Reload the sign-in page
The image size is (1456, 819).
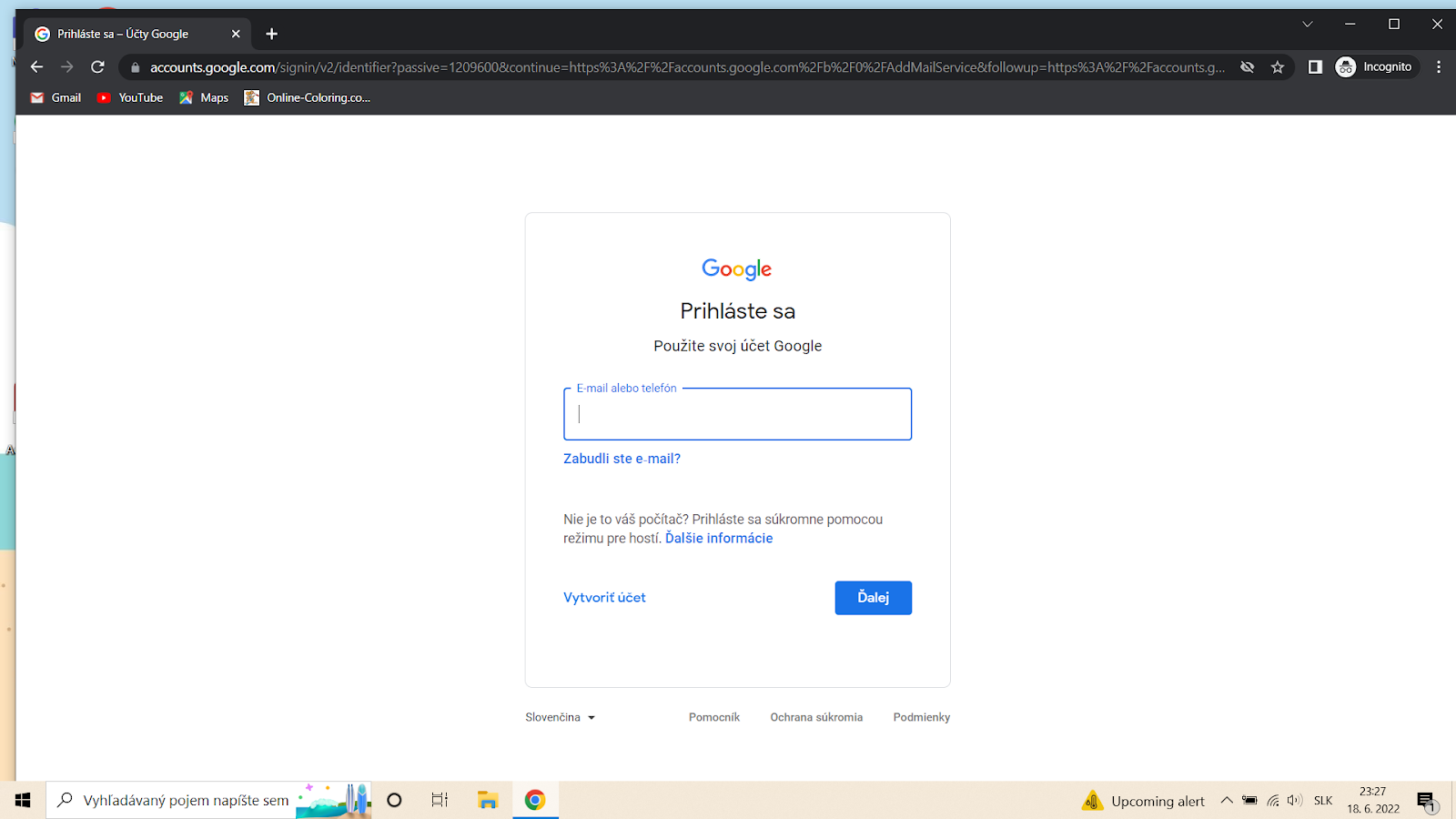click(x=97, y=66)
